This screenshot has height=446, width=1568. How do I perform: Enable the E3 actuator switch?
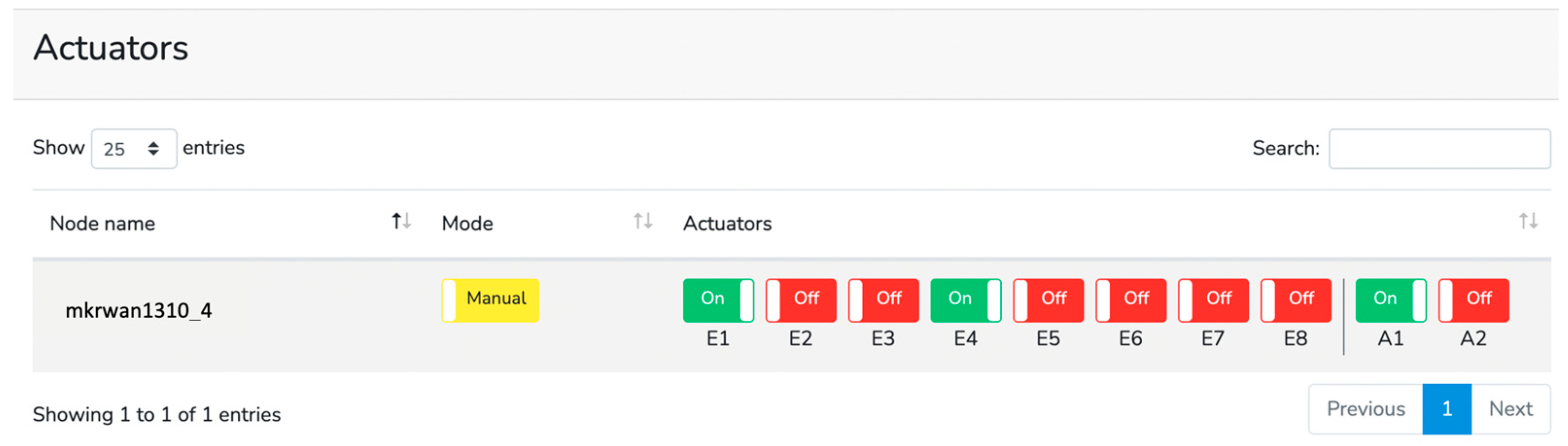[x=883, y=300]
